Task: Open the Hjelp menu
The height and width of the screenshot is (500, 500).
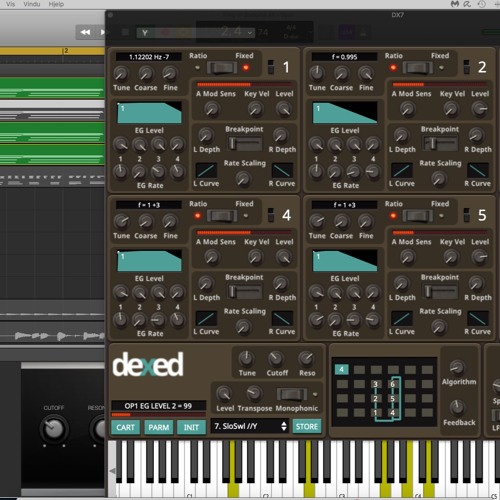Action: [56, 4]
